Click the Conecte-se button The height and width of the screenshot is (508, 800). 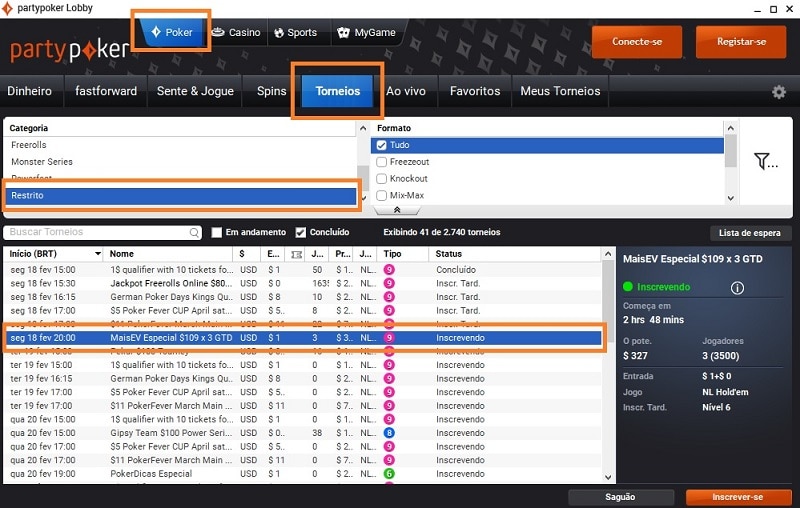click(637, 42)
